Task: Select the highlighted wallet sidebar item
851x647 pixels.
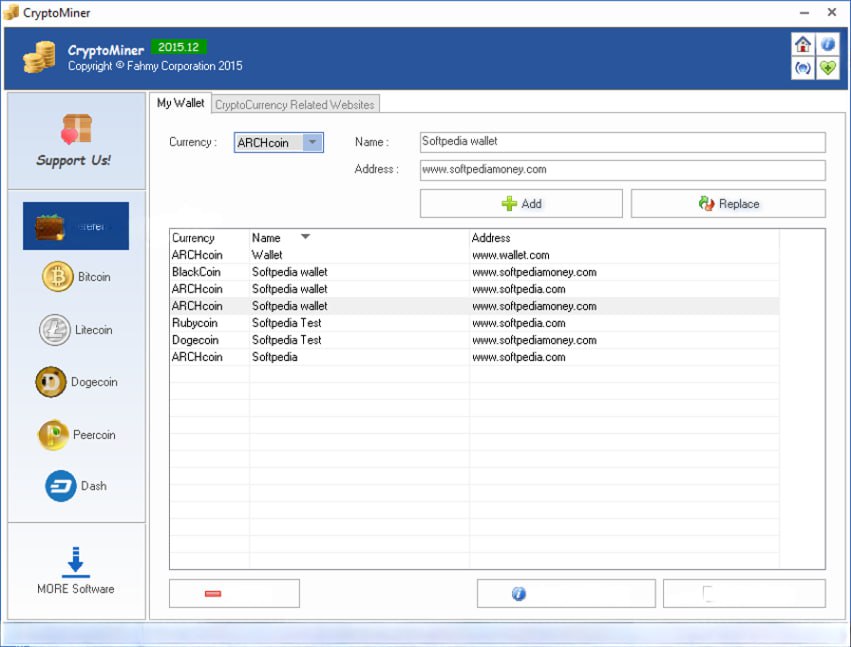Action: click(x=76, y=226)
